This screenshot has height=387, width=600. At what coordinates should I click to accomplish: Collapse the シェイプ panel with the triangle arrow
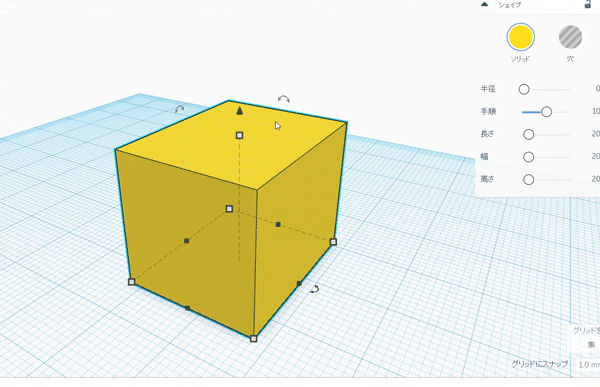(484, 4)
